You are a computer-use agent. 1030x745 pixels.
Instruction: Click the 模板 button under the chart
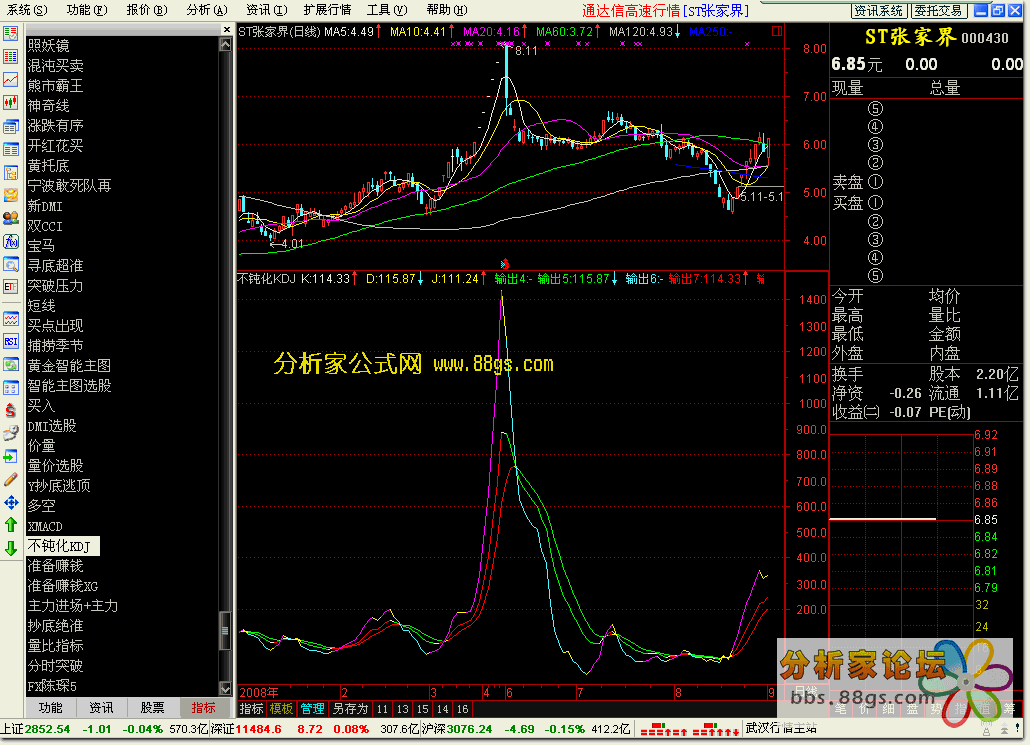click(x=281, y=709)
